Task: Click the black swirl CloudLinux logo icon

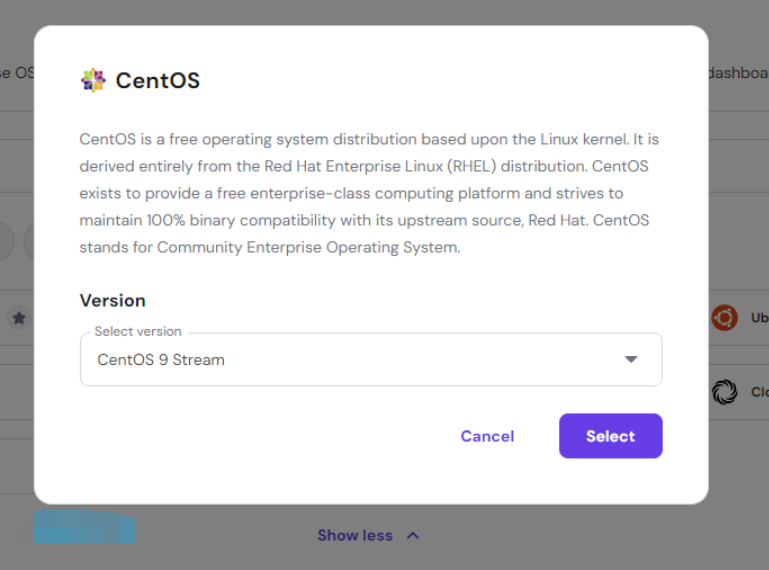Action: point(724,392)
